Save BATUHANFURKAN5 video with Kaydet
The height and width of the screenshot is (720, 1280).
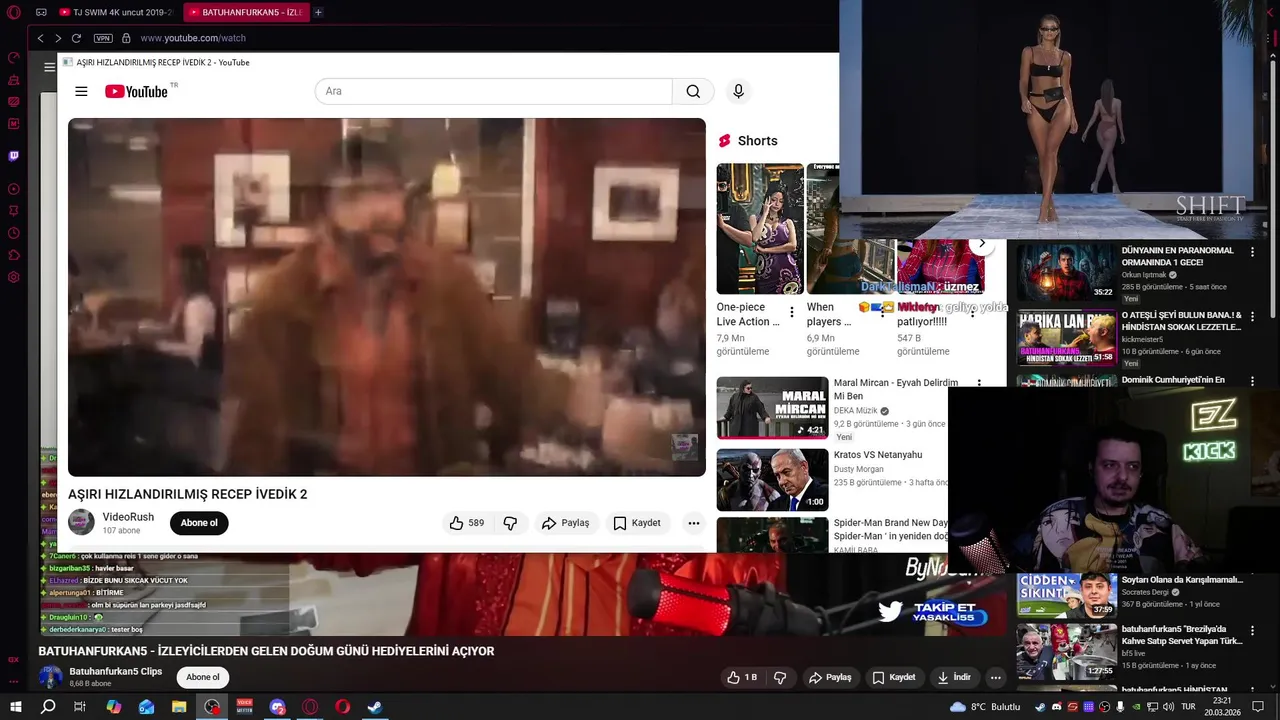click(x=893, y=677)
